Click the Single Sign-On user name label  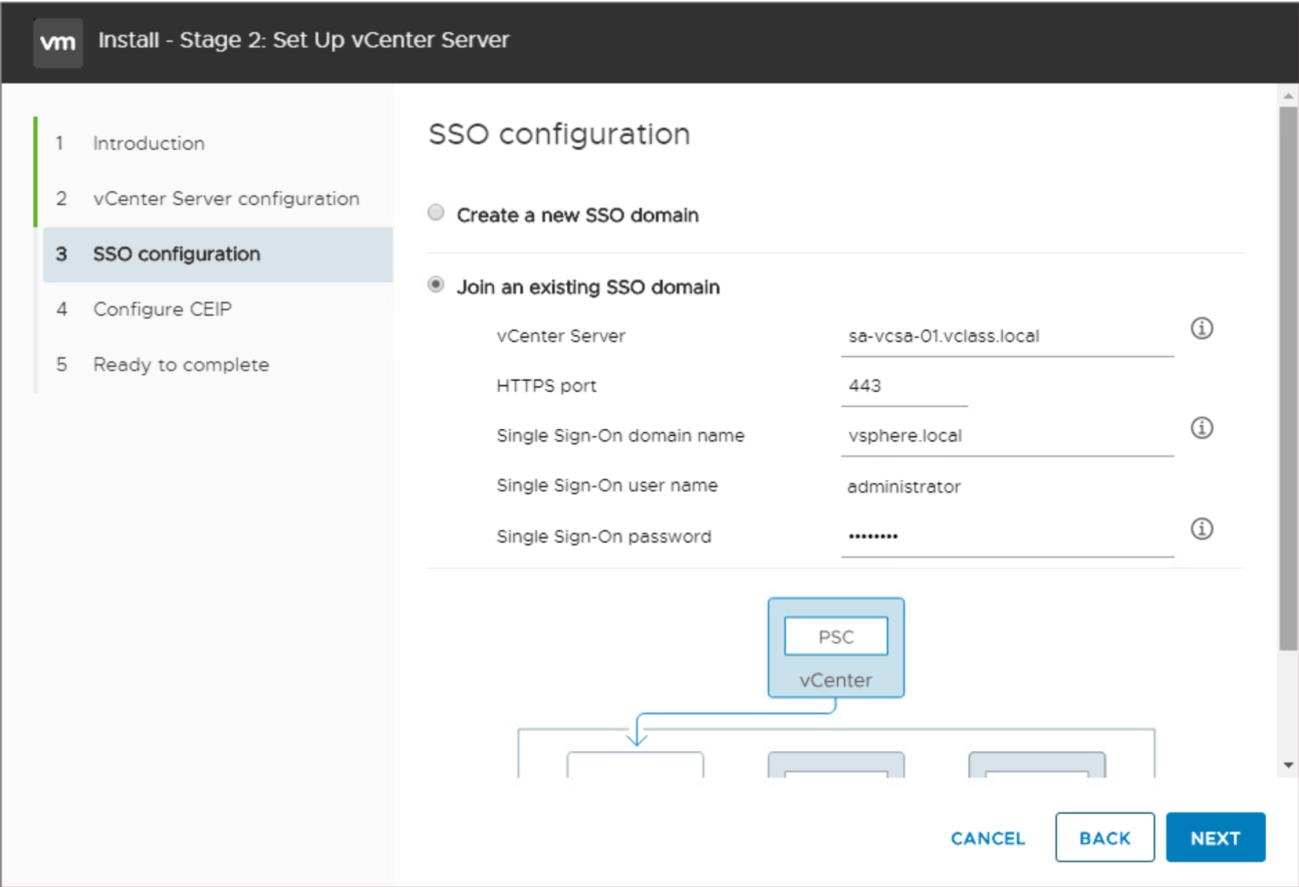click(x=607, y=486)
